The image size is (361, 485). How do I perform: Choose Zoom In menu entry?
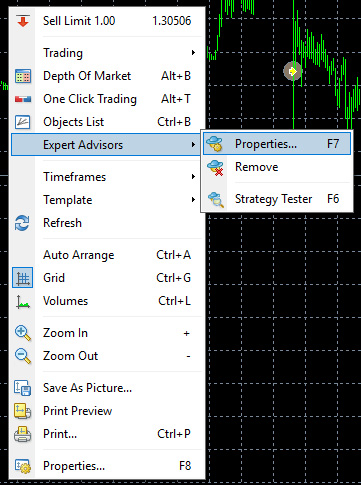108,333
